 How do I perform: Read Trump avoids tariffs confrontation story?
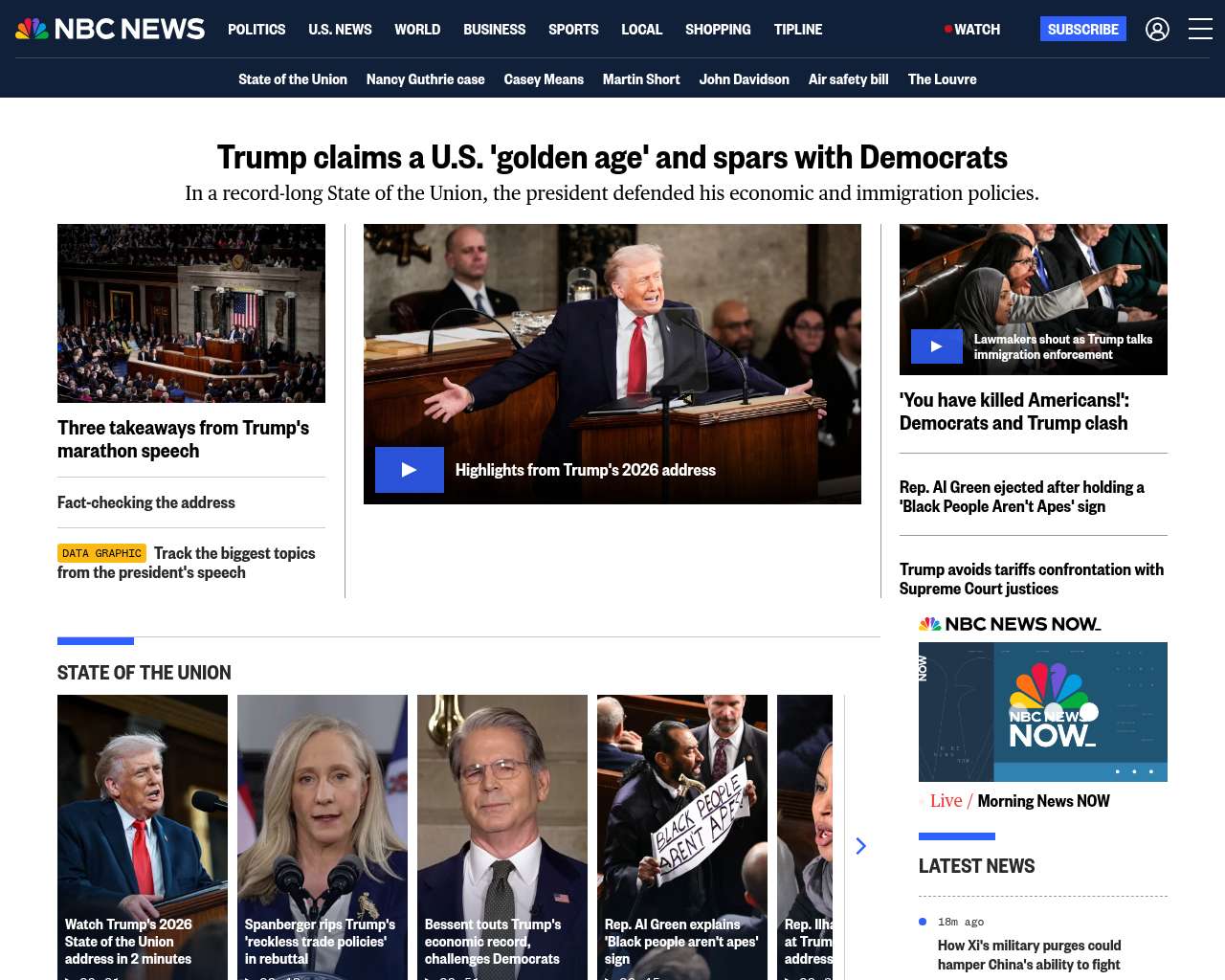coord(1032,579)
